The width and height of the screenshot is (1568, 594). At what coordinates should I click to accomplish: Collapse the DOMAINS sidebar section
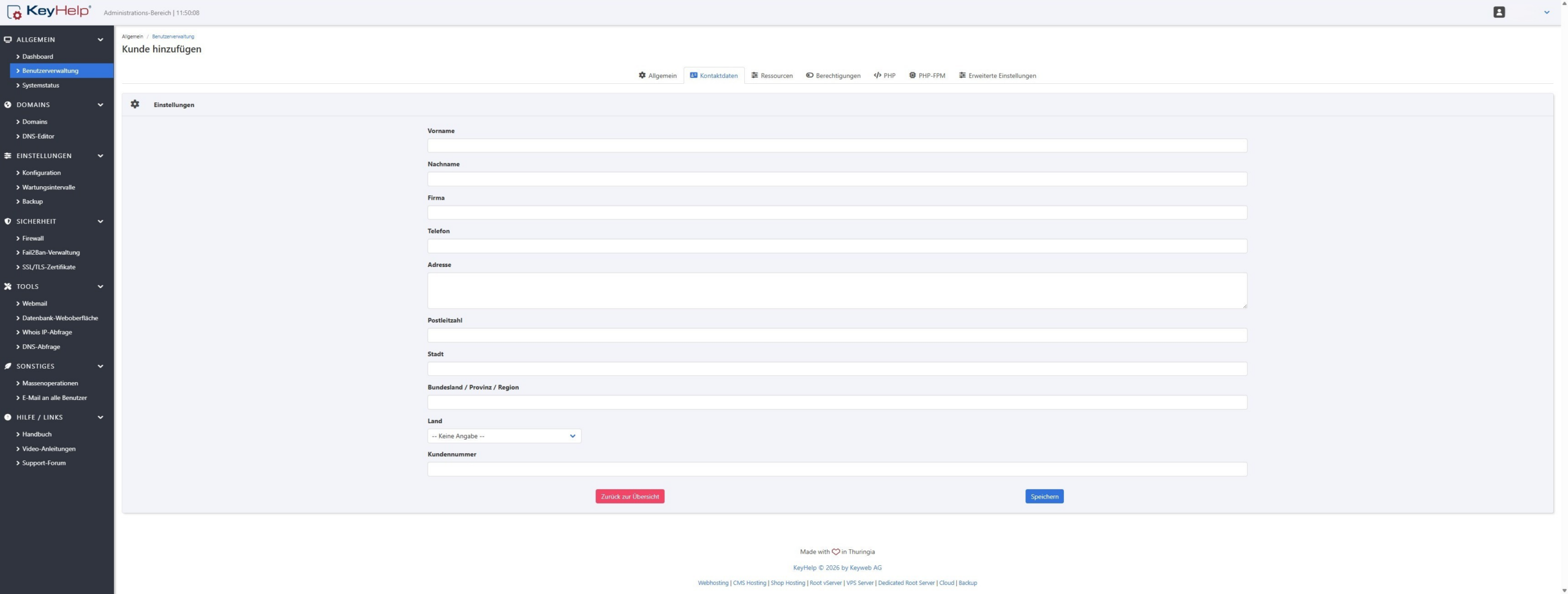click(100, 105)
